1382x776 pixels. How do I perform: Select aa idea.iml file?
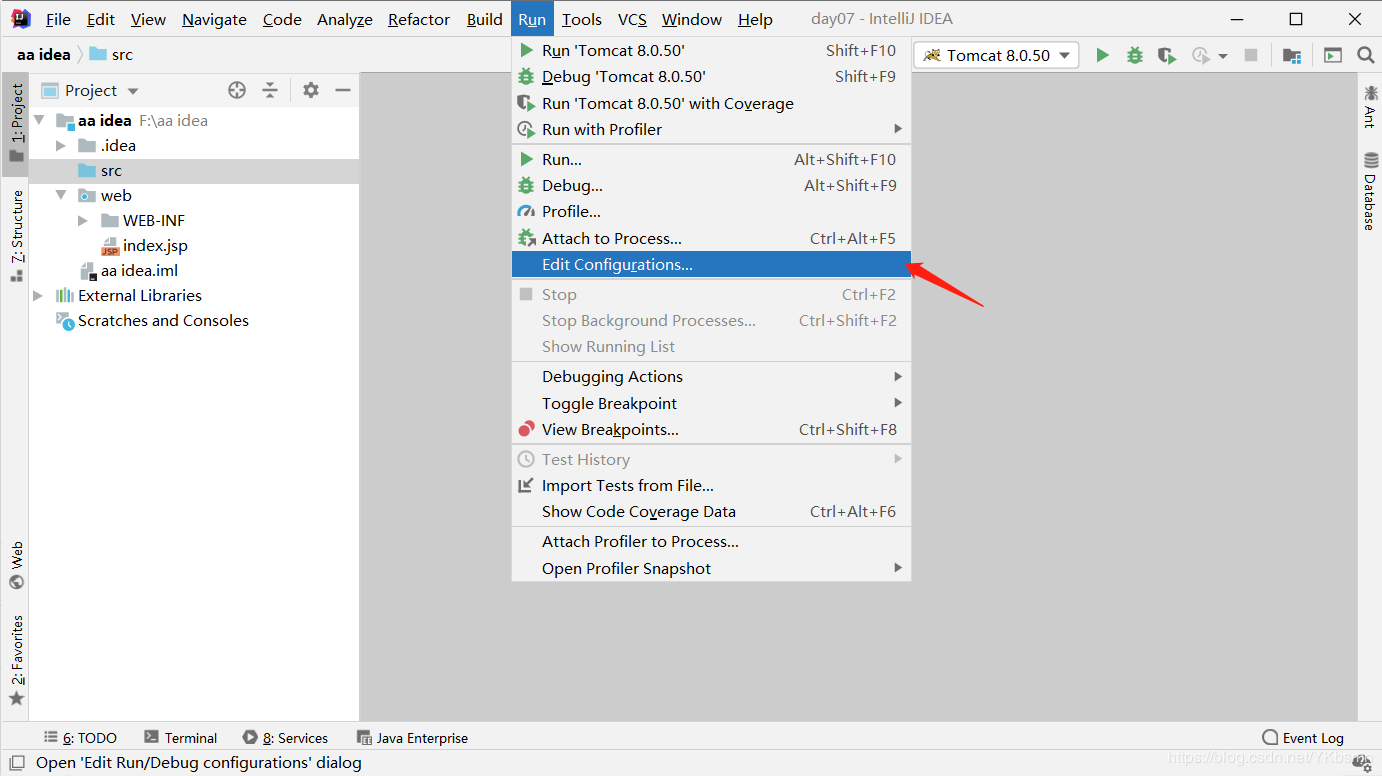pyautogui.click(x=128, y=270)
